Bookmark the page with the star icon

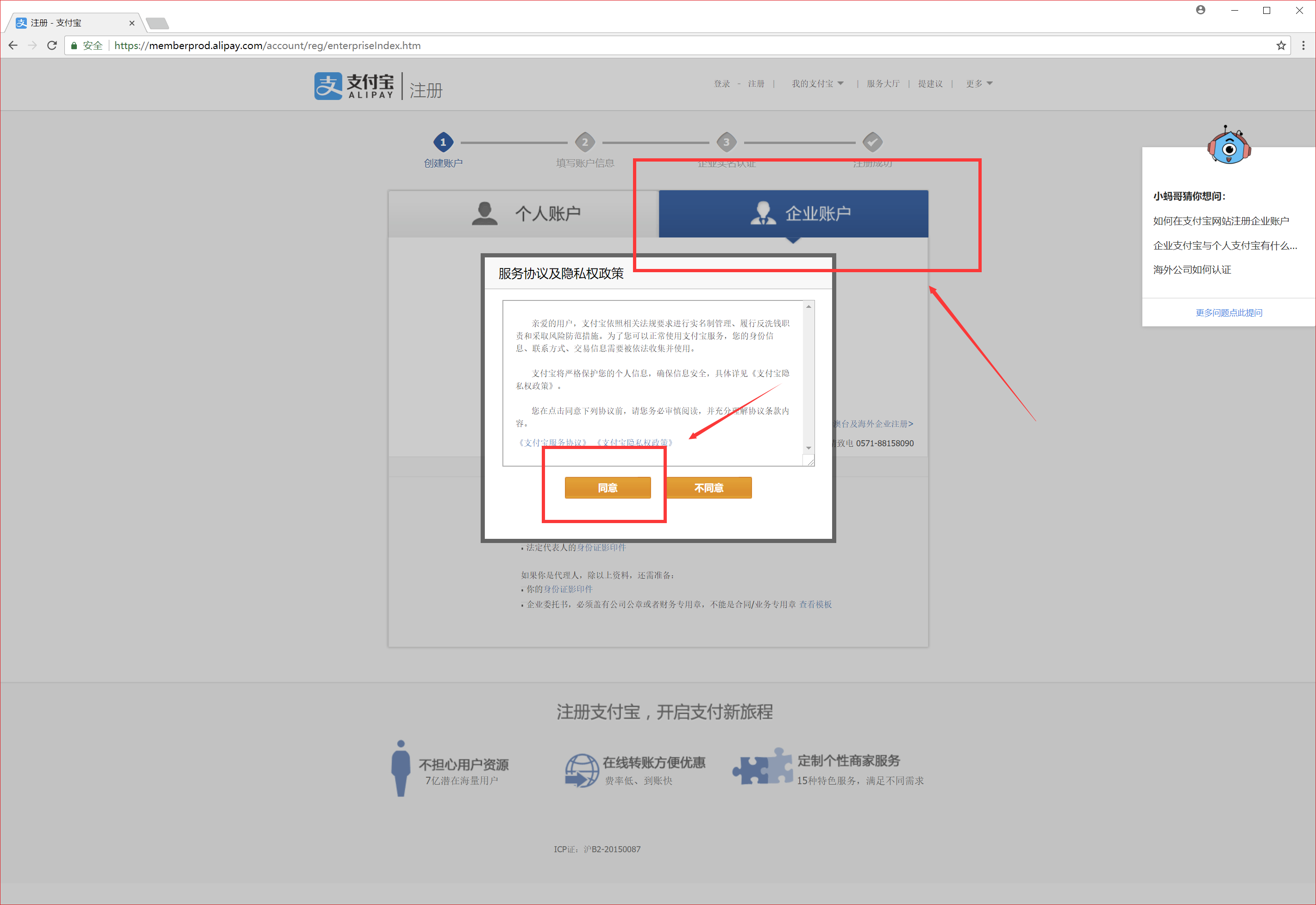[x=1281, y=45]
